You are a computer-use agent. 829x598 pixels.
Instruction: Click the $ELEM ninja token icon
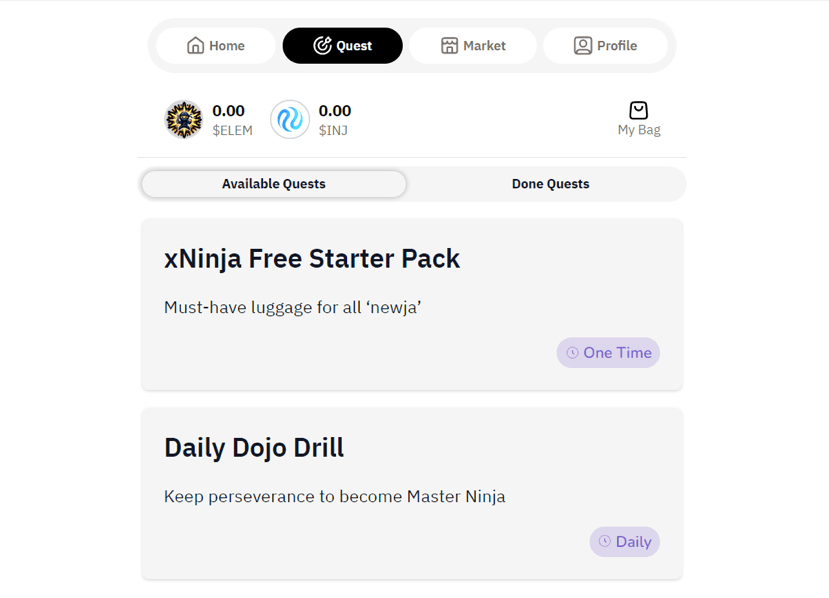click(184, 120)
